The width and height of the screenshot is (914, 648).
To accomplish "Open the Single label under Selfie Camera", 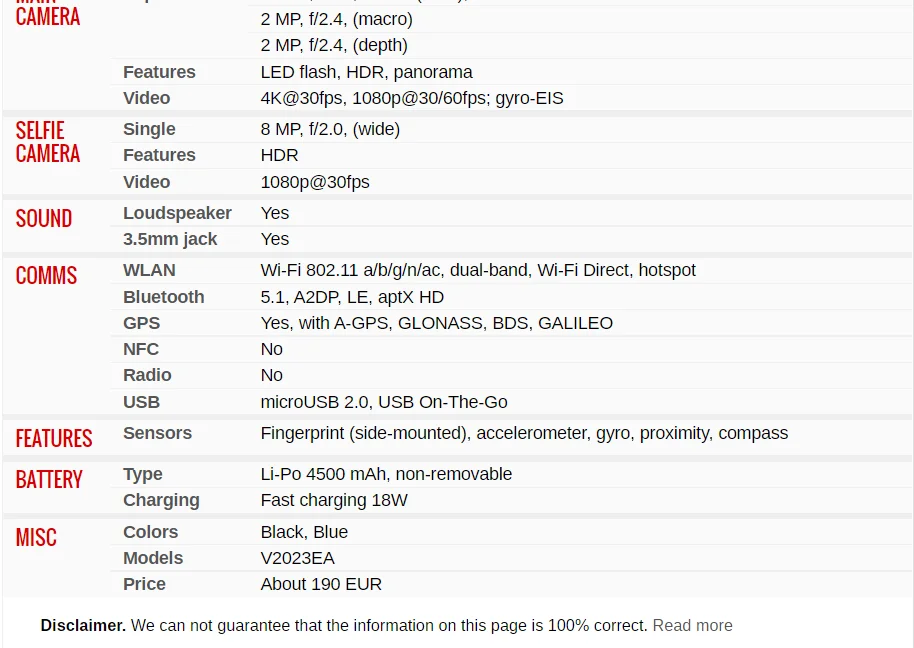I will pos(149,129).
